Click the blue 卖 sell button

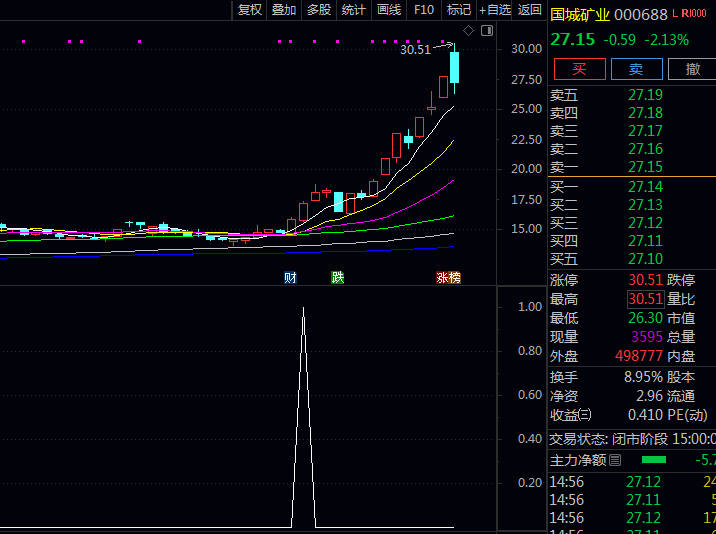[x=637, y=69]
